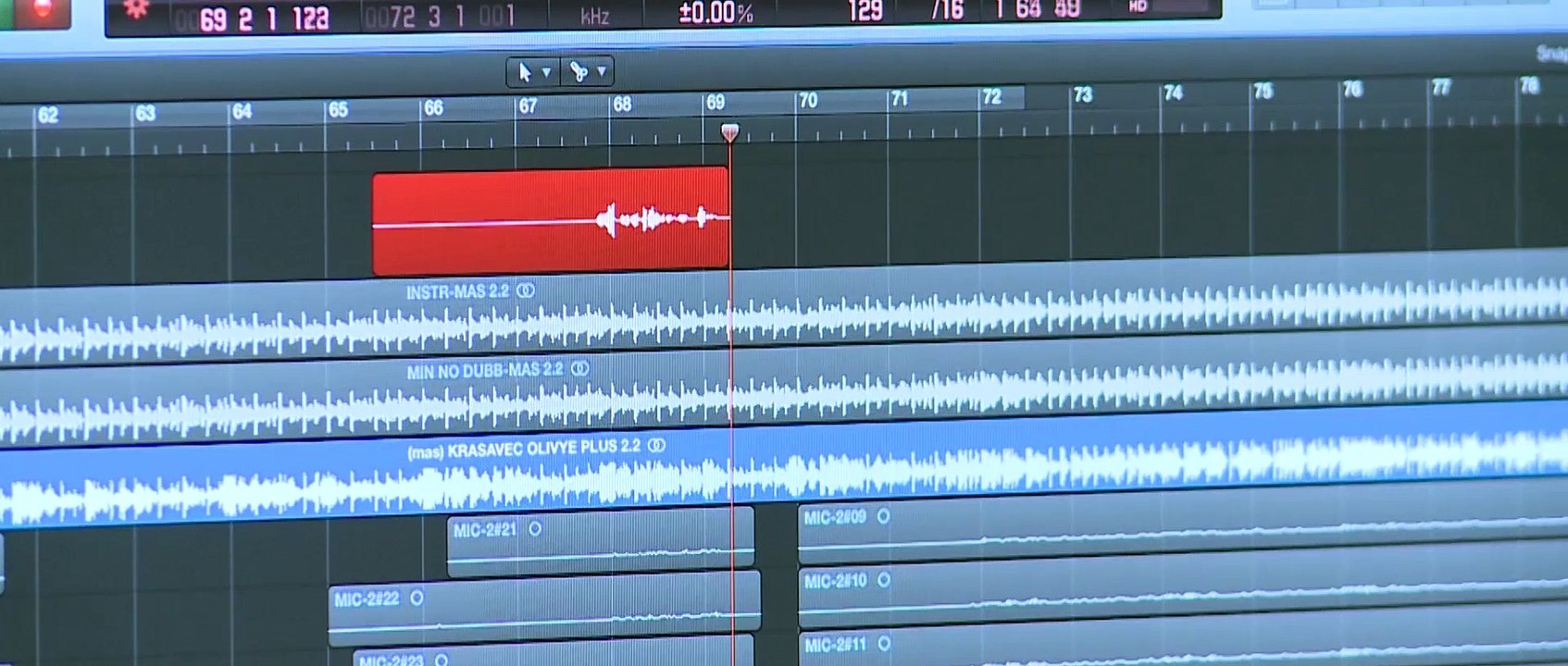Open the left-click tool dropdown arrow
This screenshot has height=666, width=1568.
point(547,72)
